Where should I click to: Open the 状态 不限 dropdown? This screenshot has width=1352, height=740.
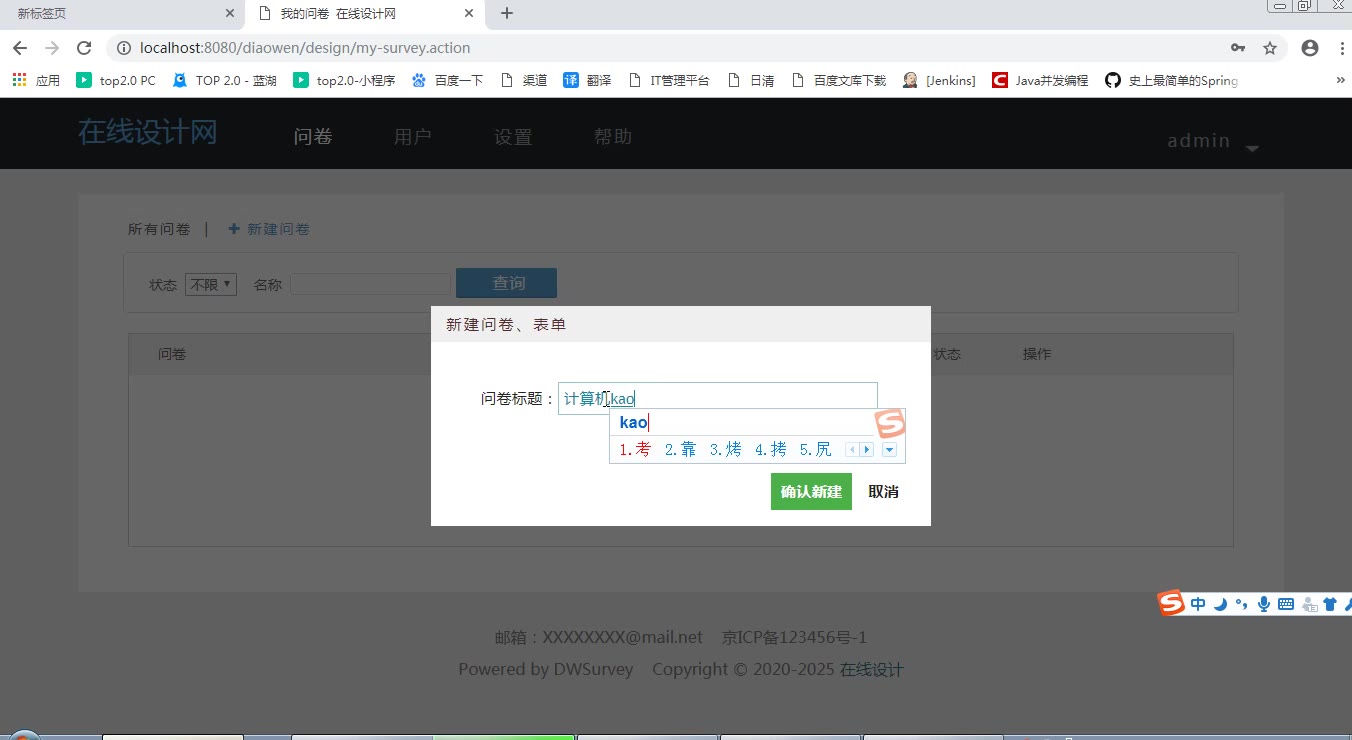pos(211,284)
